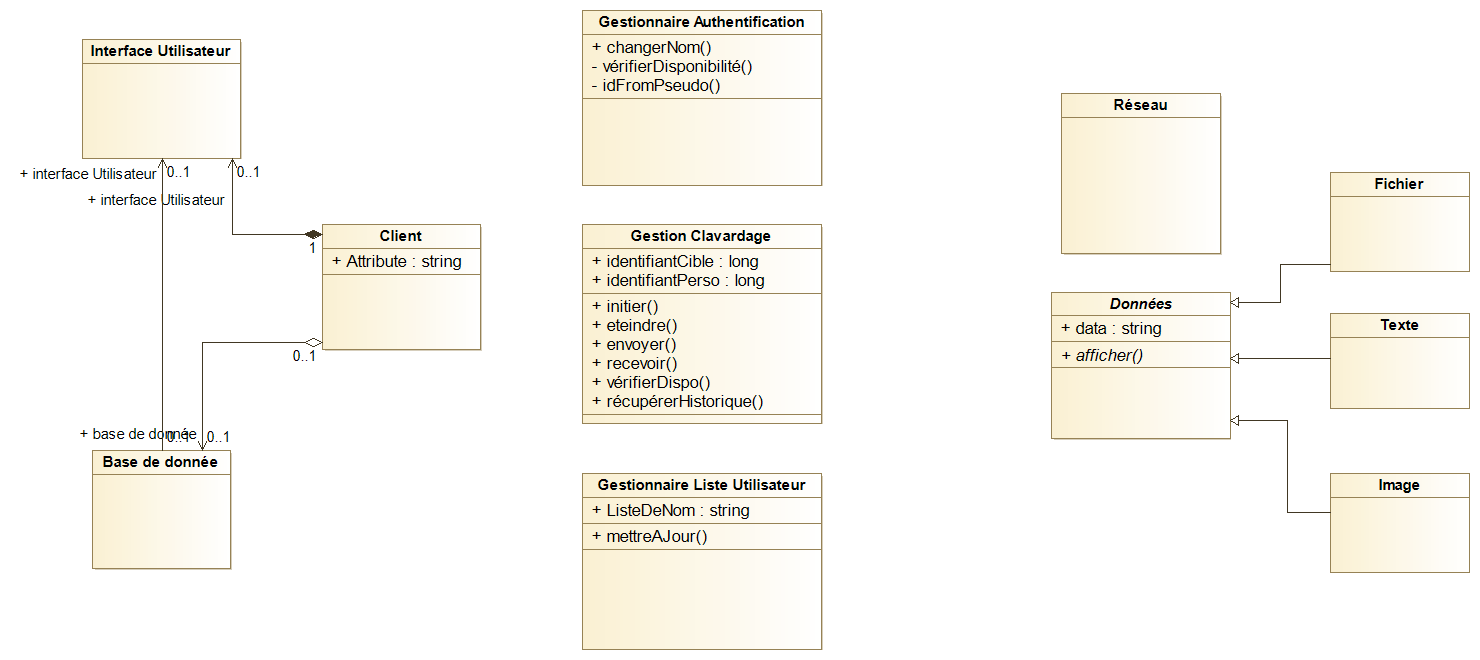The height and width of the screenshot is (660, 1480).
Task: Click the afficher() abstract method
Action: point(1102,354)
